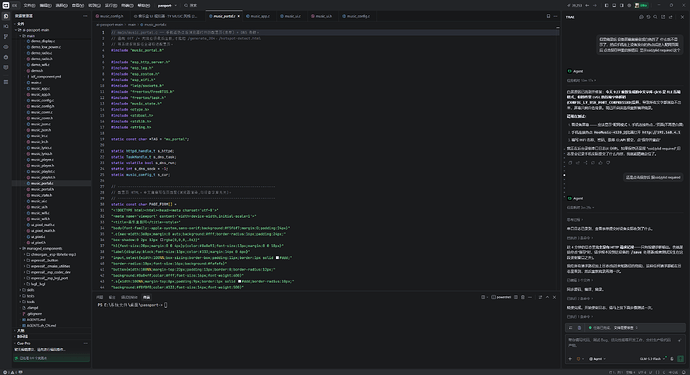Open the Source Control view in the activity bar
The width and height of the screenshot is (690, 375).
tap(6, 37)
